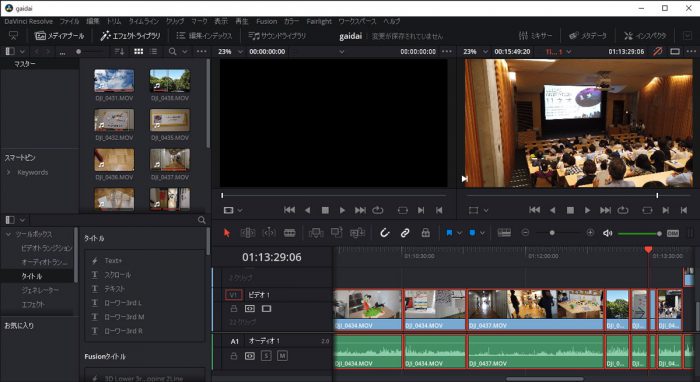Play reverse in the timeline viewer

(x=553, y=210)
